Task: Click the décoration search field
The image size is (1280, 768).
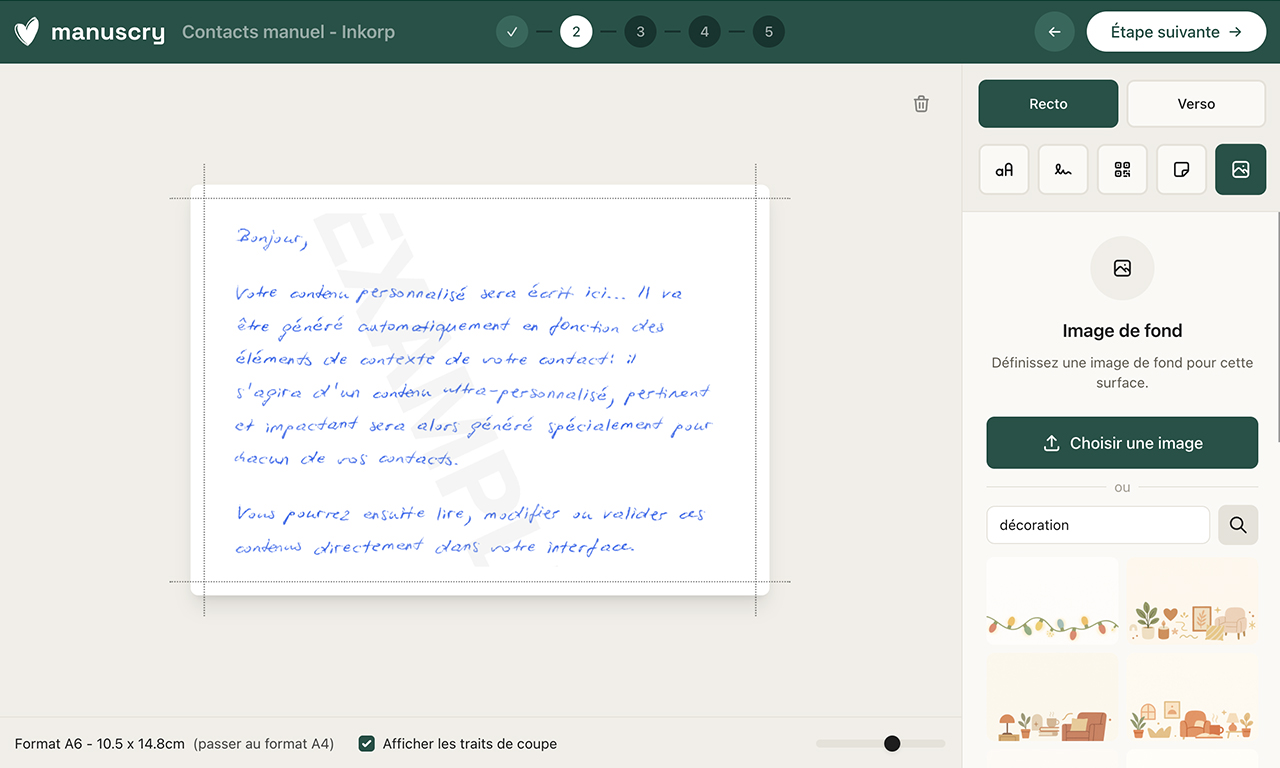Action: 1098,525
